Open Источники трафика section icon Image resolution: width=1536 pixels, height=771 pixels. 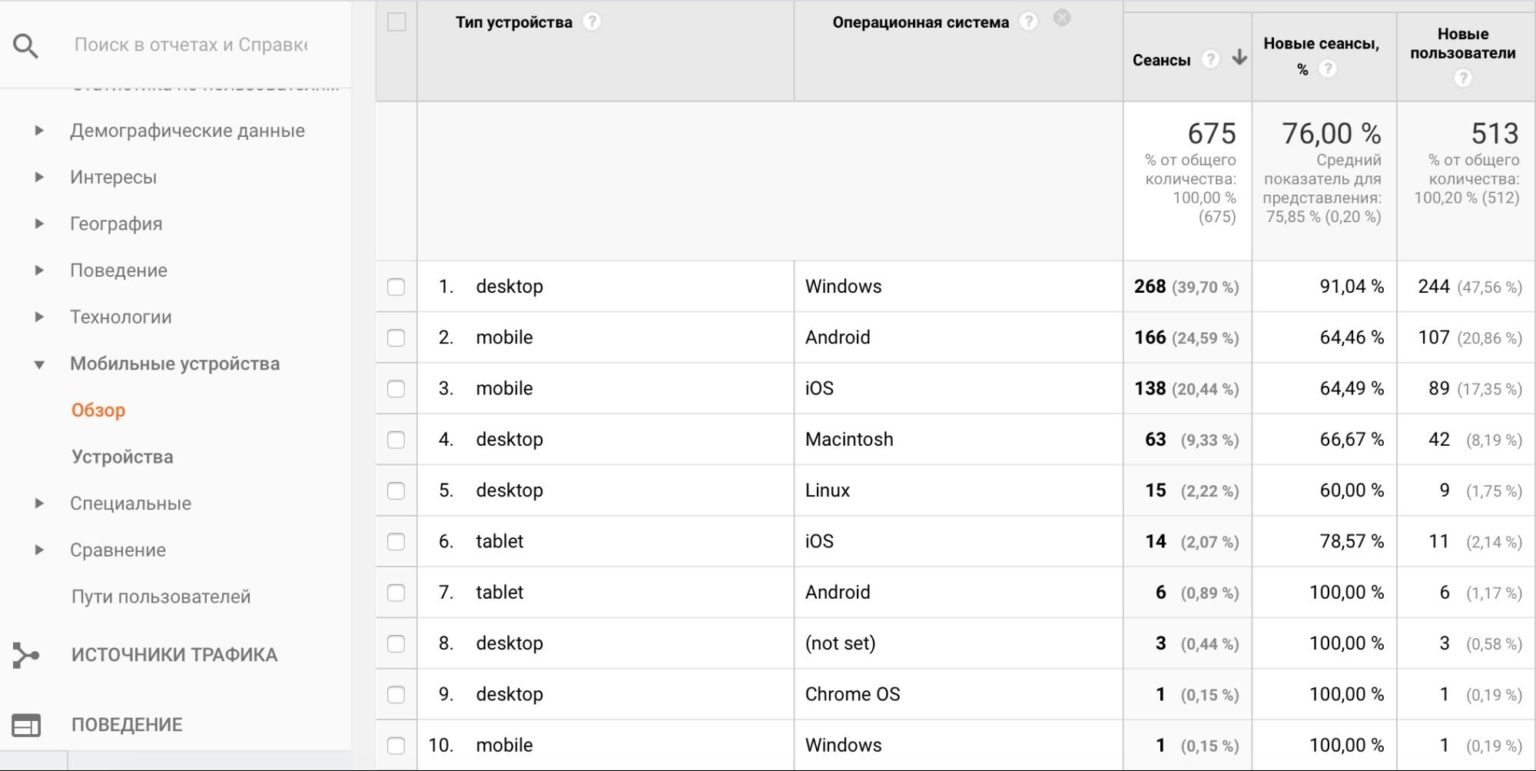(25, 655)
